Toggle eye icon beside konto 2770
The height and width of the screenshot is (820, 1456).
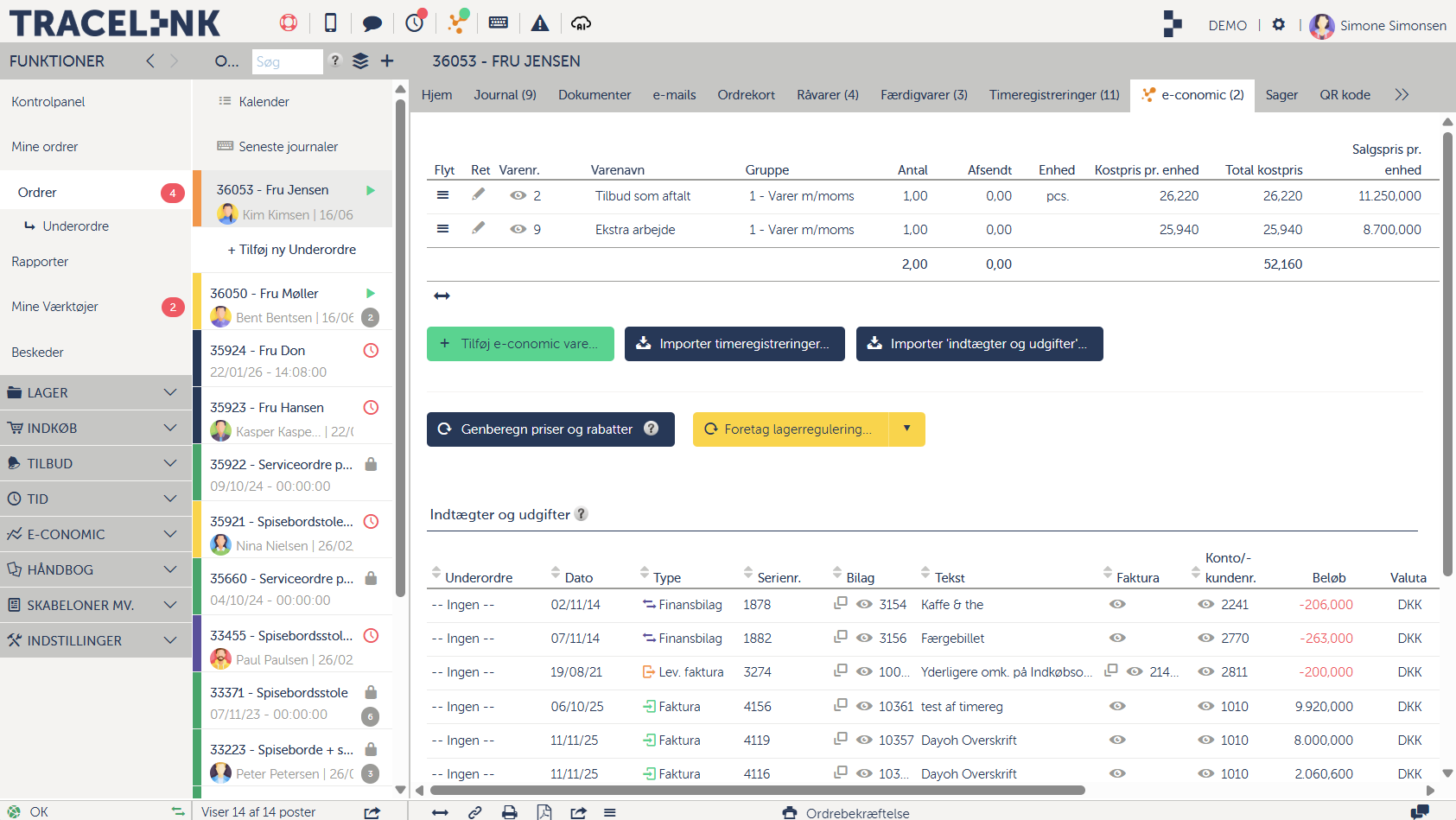pyautogui.click(x=1205, y=639)
